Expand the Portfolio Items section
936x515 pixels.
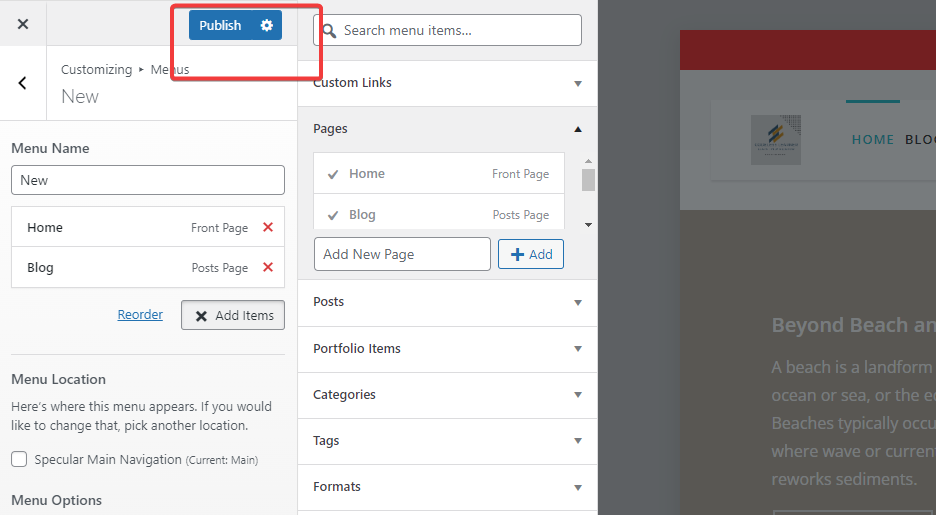point(447,349)
